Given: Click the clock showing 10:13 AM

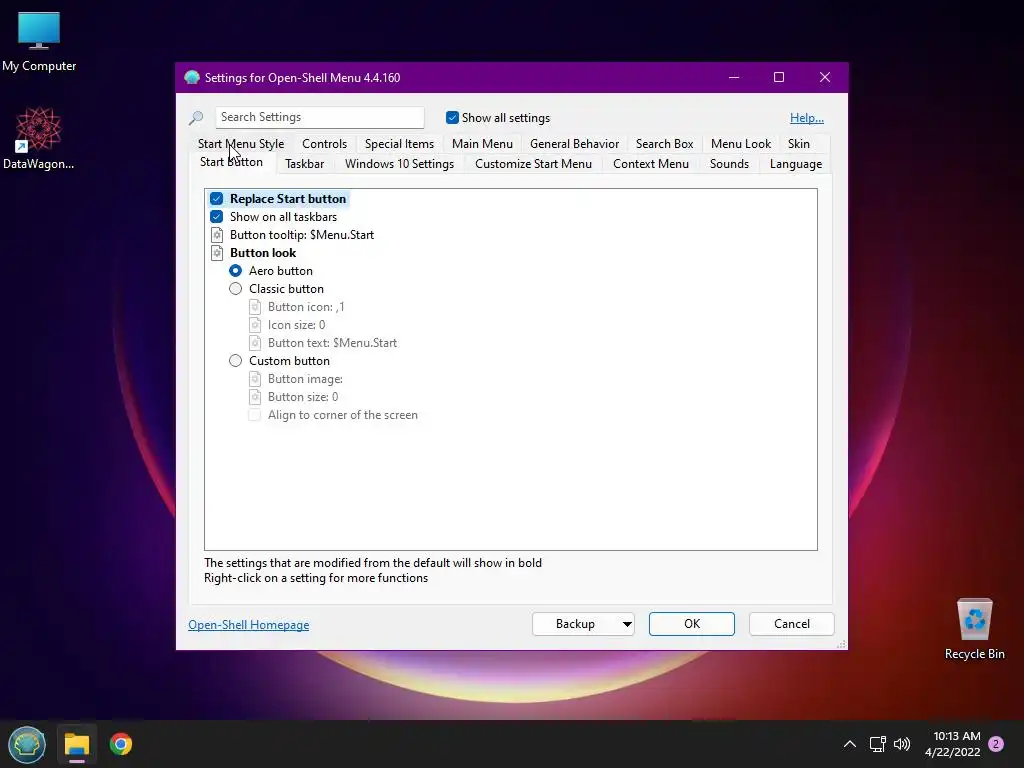Looking at the screenshot, I should click(953, 744).
